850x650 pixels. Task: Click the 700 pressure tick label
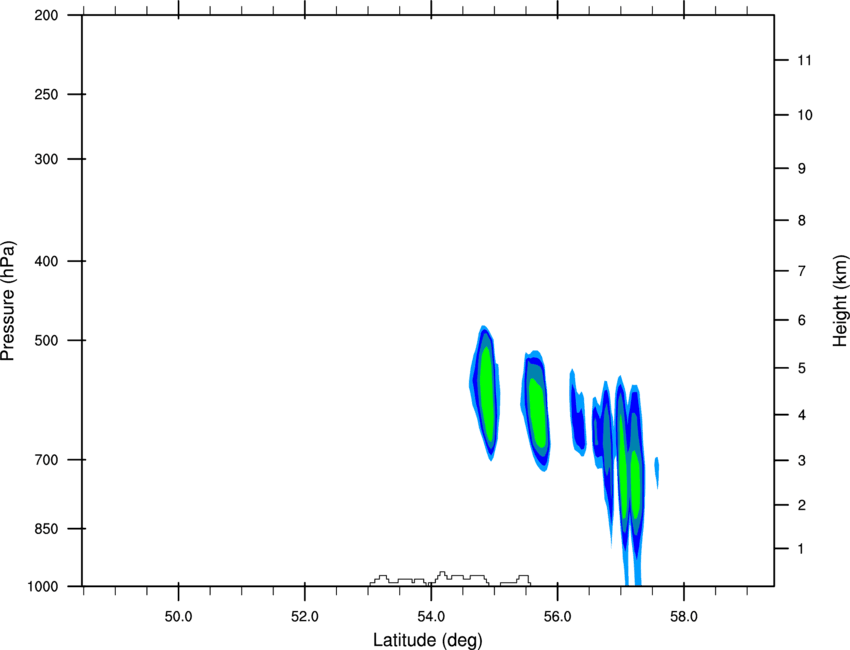tap(46, 460)
